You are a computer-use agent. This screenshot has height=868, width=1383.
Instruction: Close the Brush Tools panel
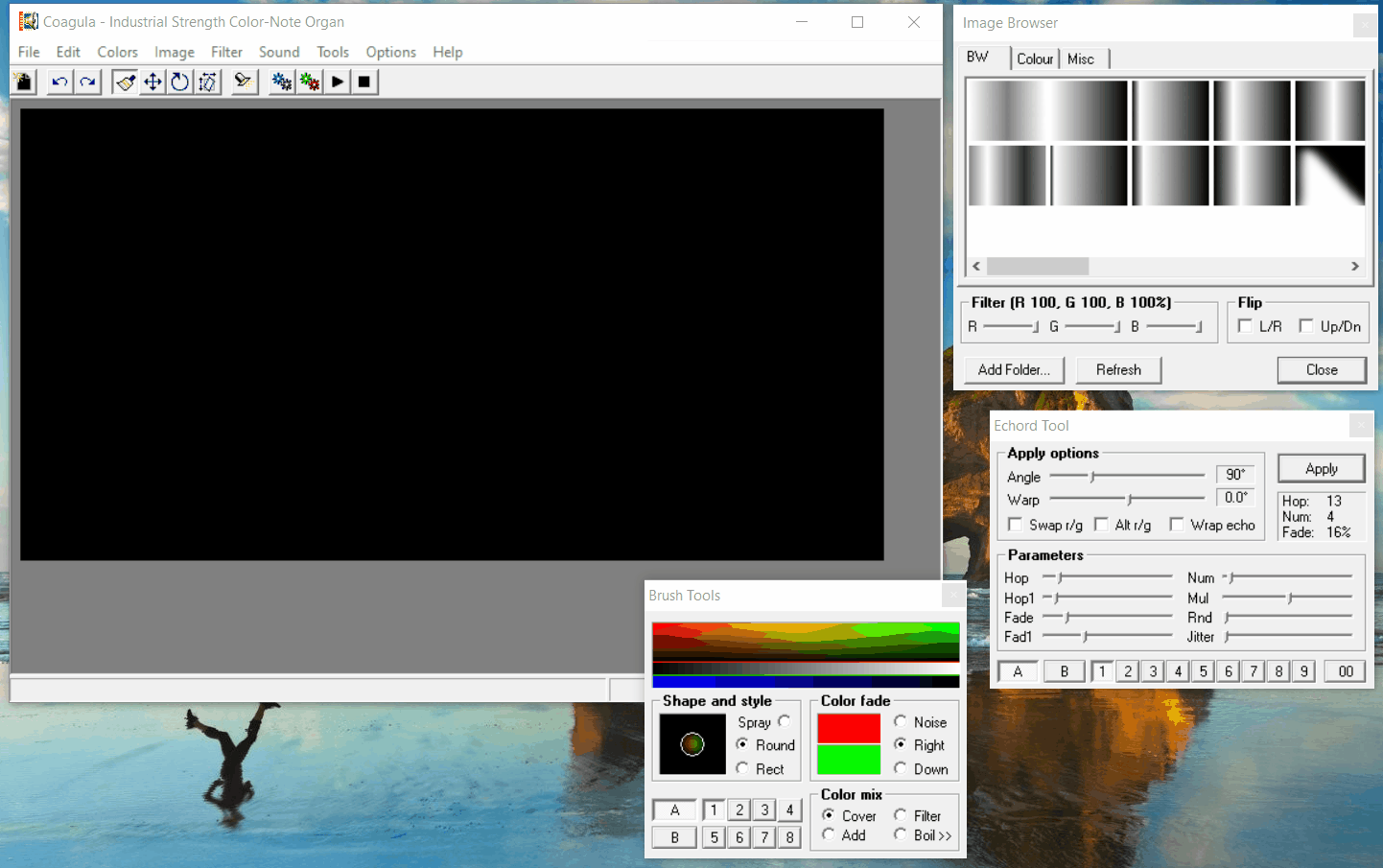pyautogui.click(x=953, y=596)
